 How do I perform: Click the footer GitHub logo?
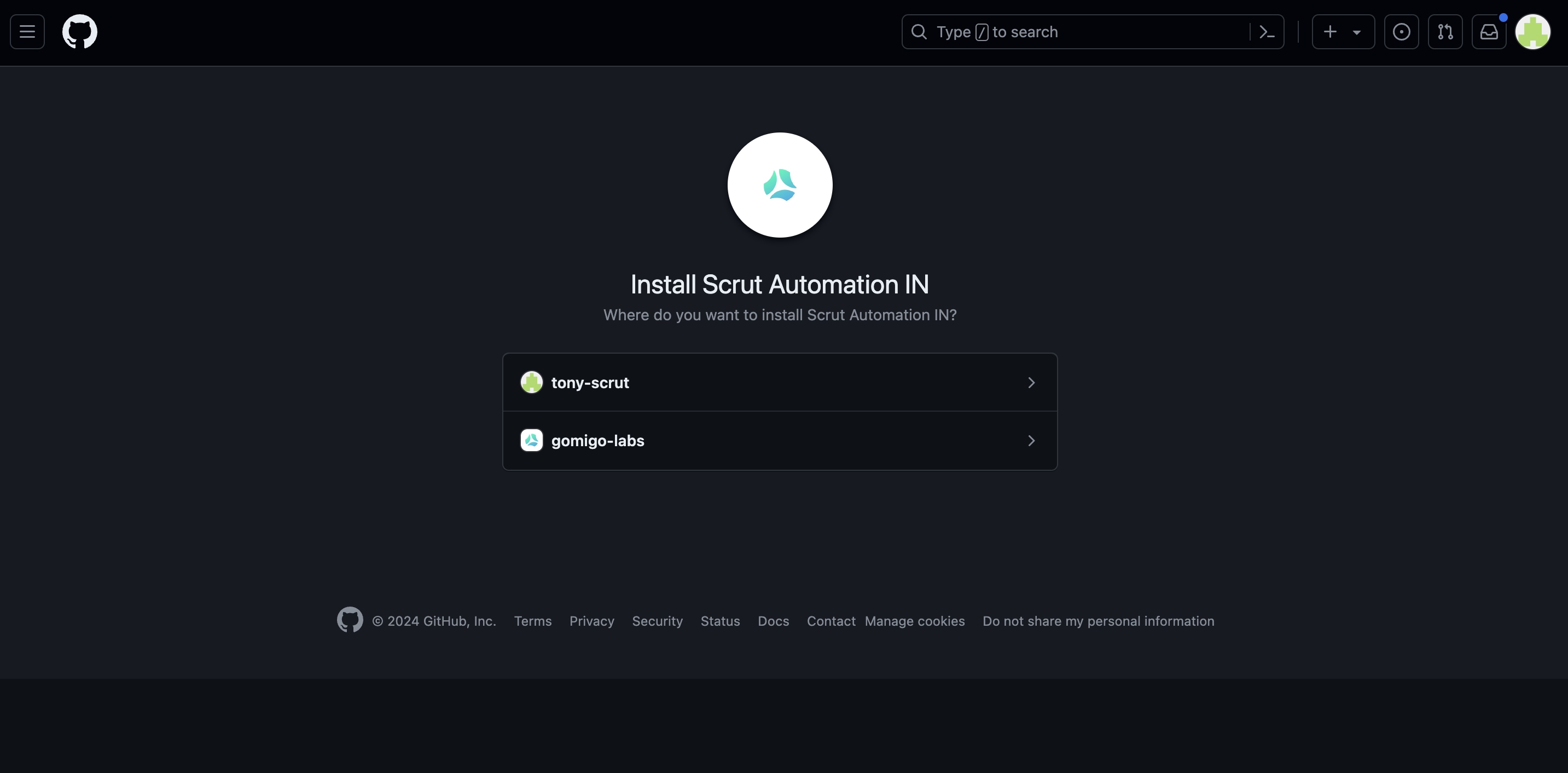tap(350, 620)
